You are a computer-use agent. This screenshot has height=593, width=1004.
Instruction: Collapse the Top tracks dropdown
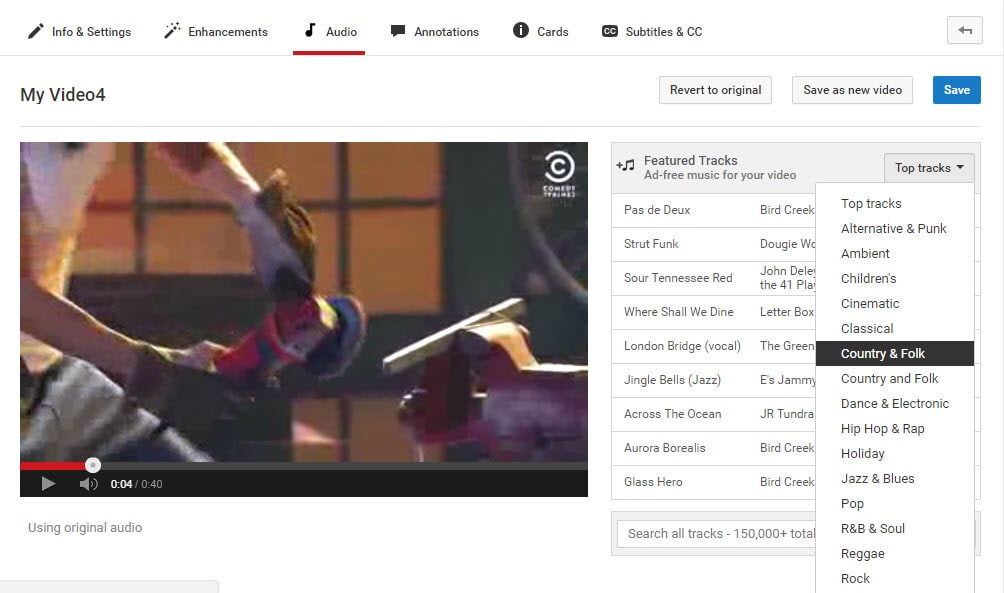[928, 168]
